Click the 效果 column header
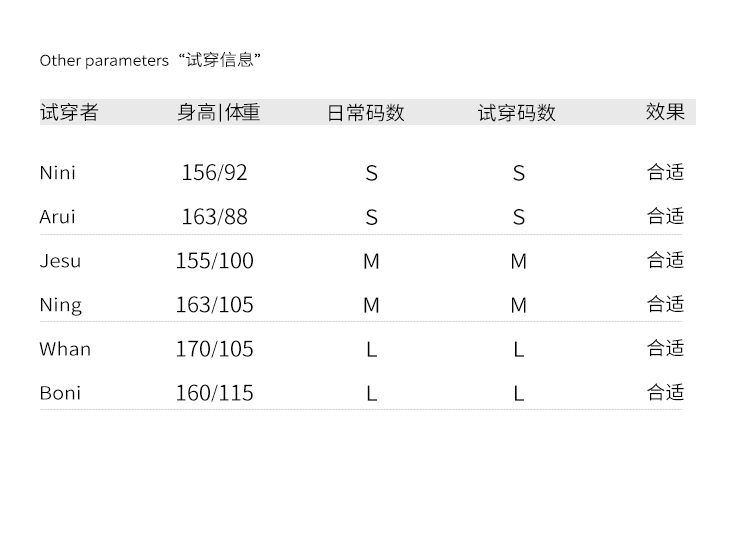 pyautogui.click(x=665, y=112)
